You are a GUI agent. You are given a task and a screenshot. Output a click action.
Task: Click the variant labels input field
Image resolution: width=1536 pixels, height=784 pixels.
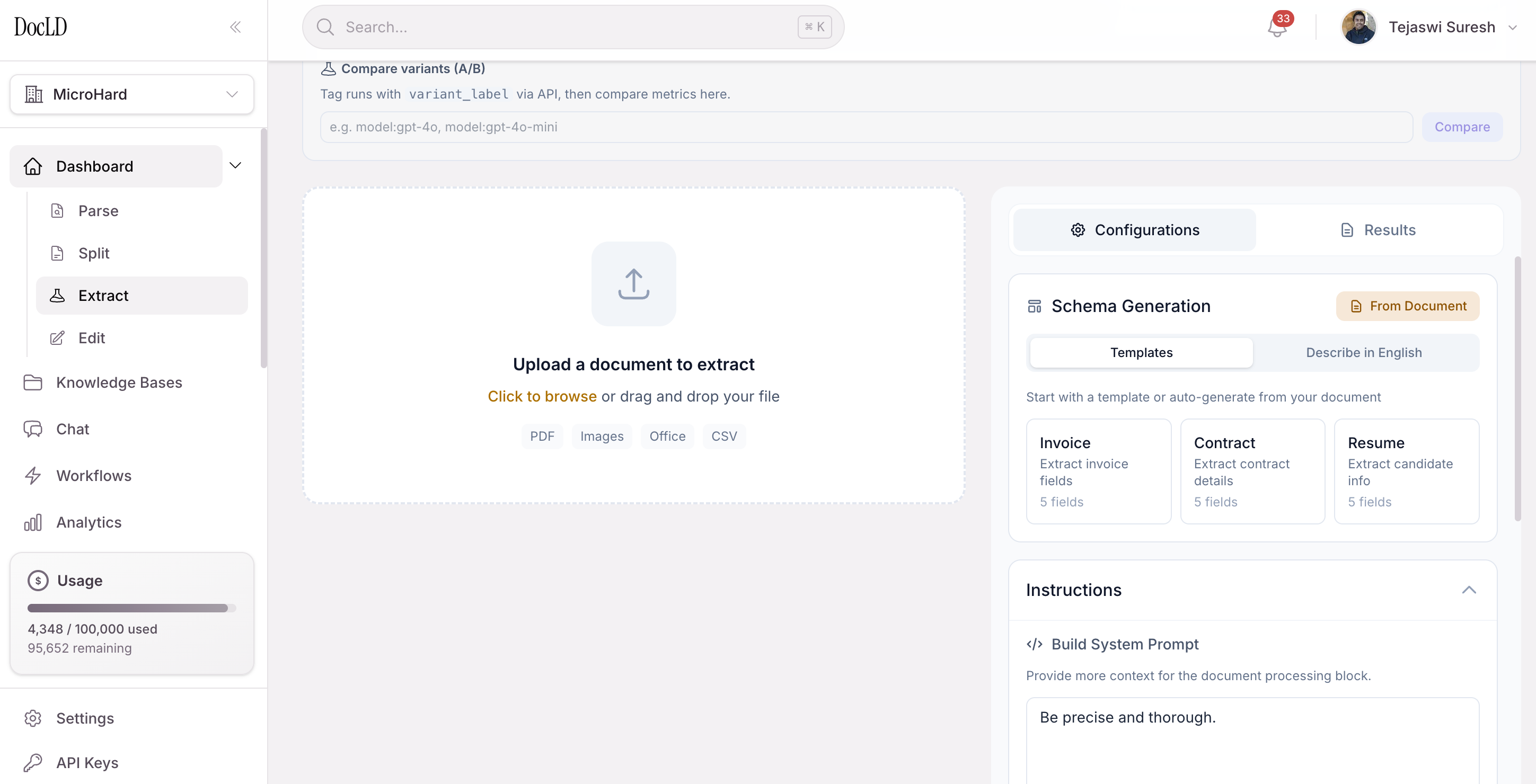[866, 127]
